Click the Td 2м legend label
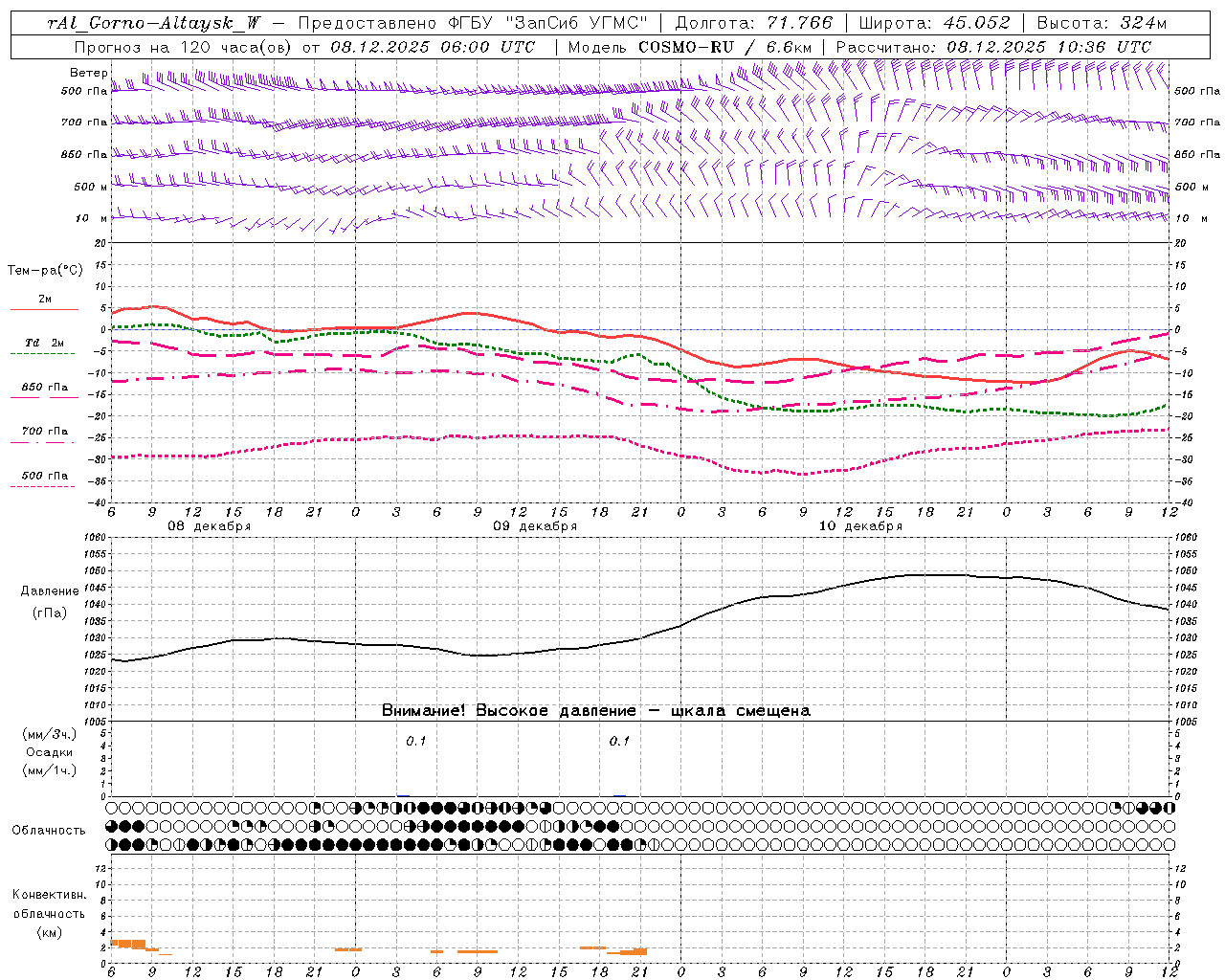The height and width of the screenshot is (980, 1225). 44,343
